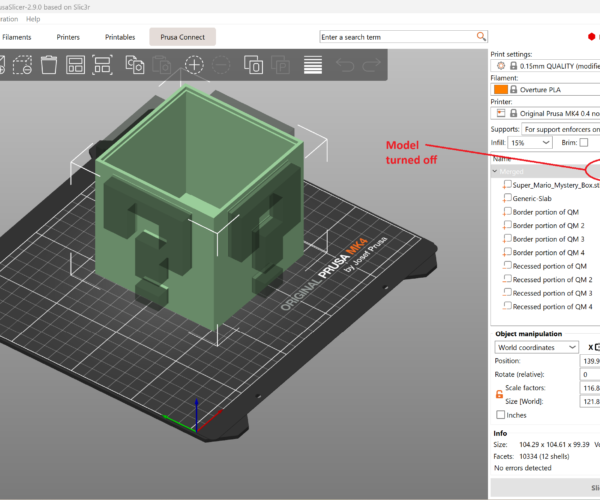Click the search magnifier icon
This screenshot has height=500, width=600.
click(481, 37)
